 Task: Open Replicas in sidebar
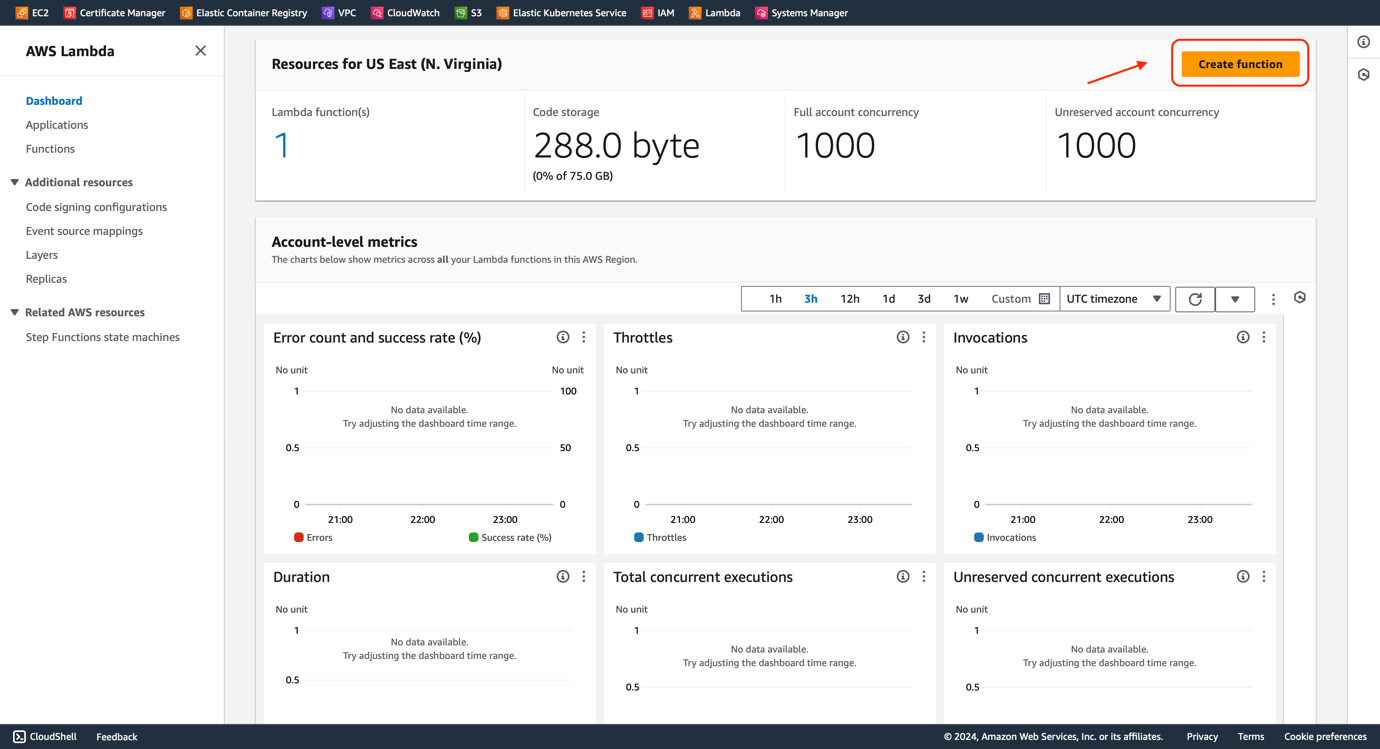pyautogui.click(x=46, y=279)
